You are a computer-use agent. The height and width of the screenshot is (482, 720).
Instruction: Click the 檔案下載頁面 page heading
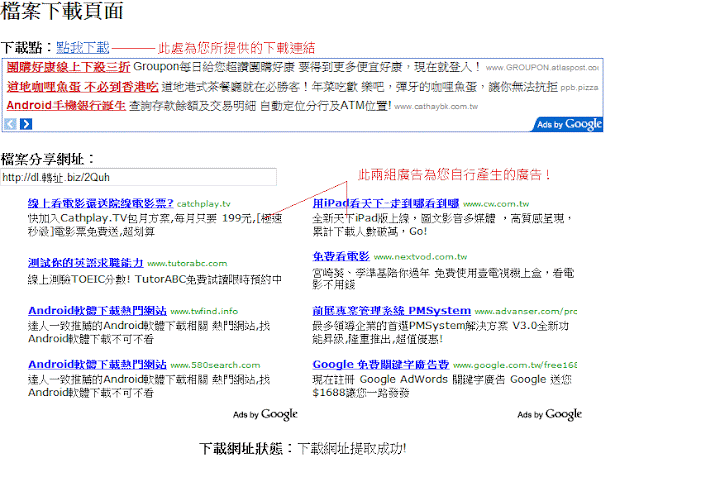tap(62, 11)
